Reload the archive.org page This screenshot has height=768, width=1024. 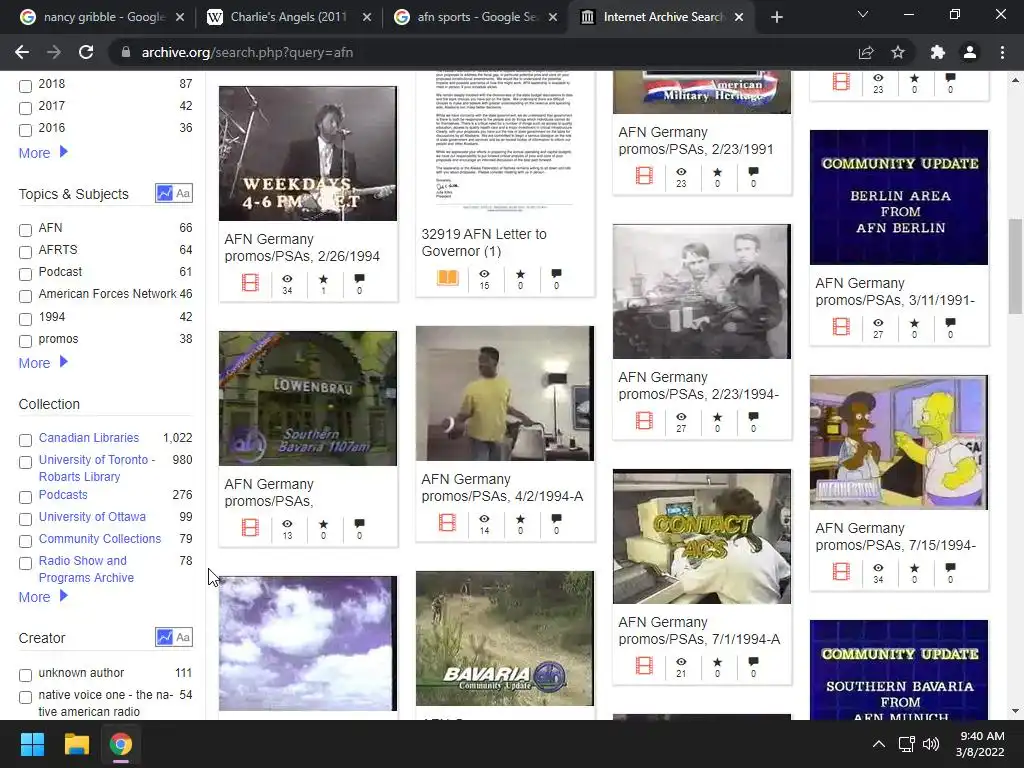86,52
